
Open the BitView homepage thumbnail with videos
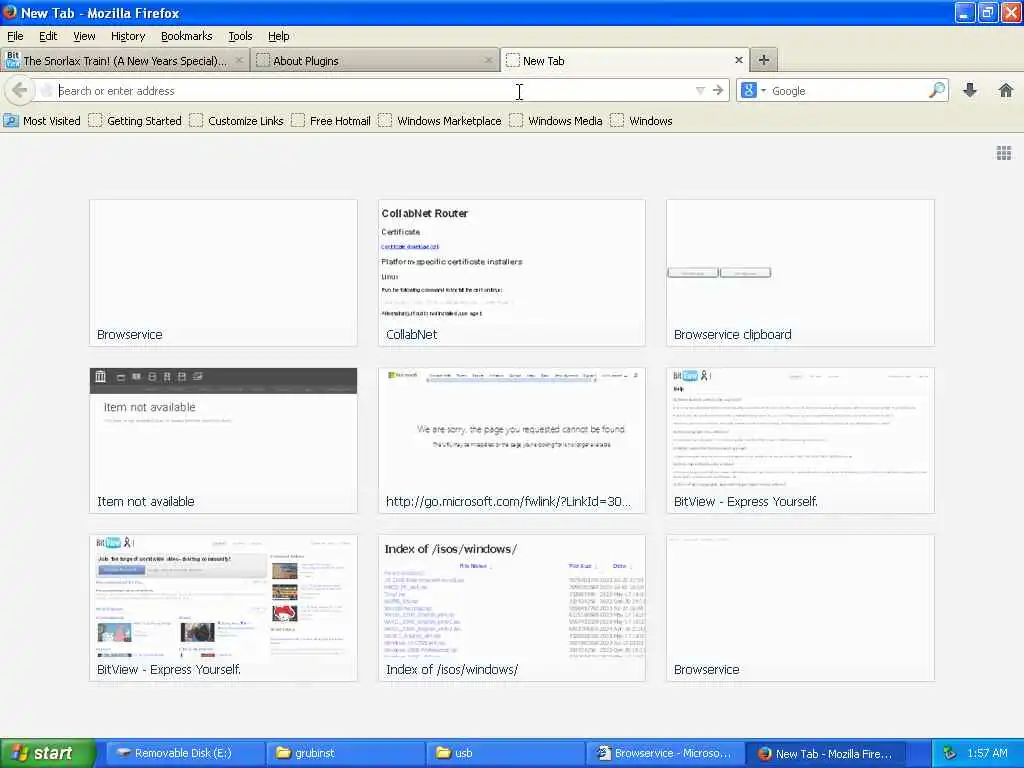click(x=223, y=608)
